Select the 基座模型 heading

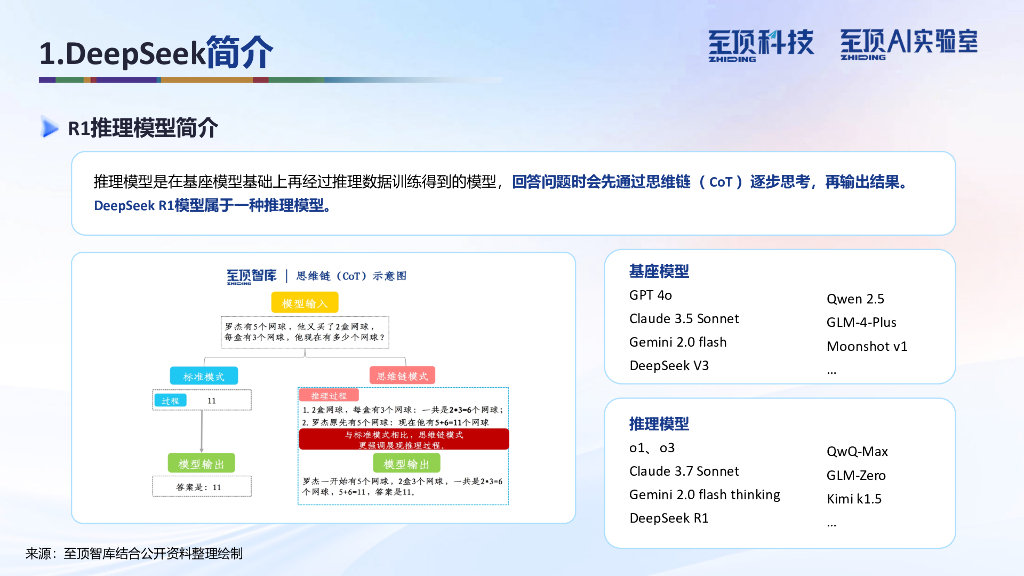pyautogui.click(x=659, y=271)
